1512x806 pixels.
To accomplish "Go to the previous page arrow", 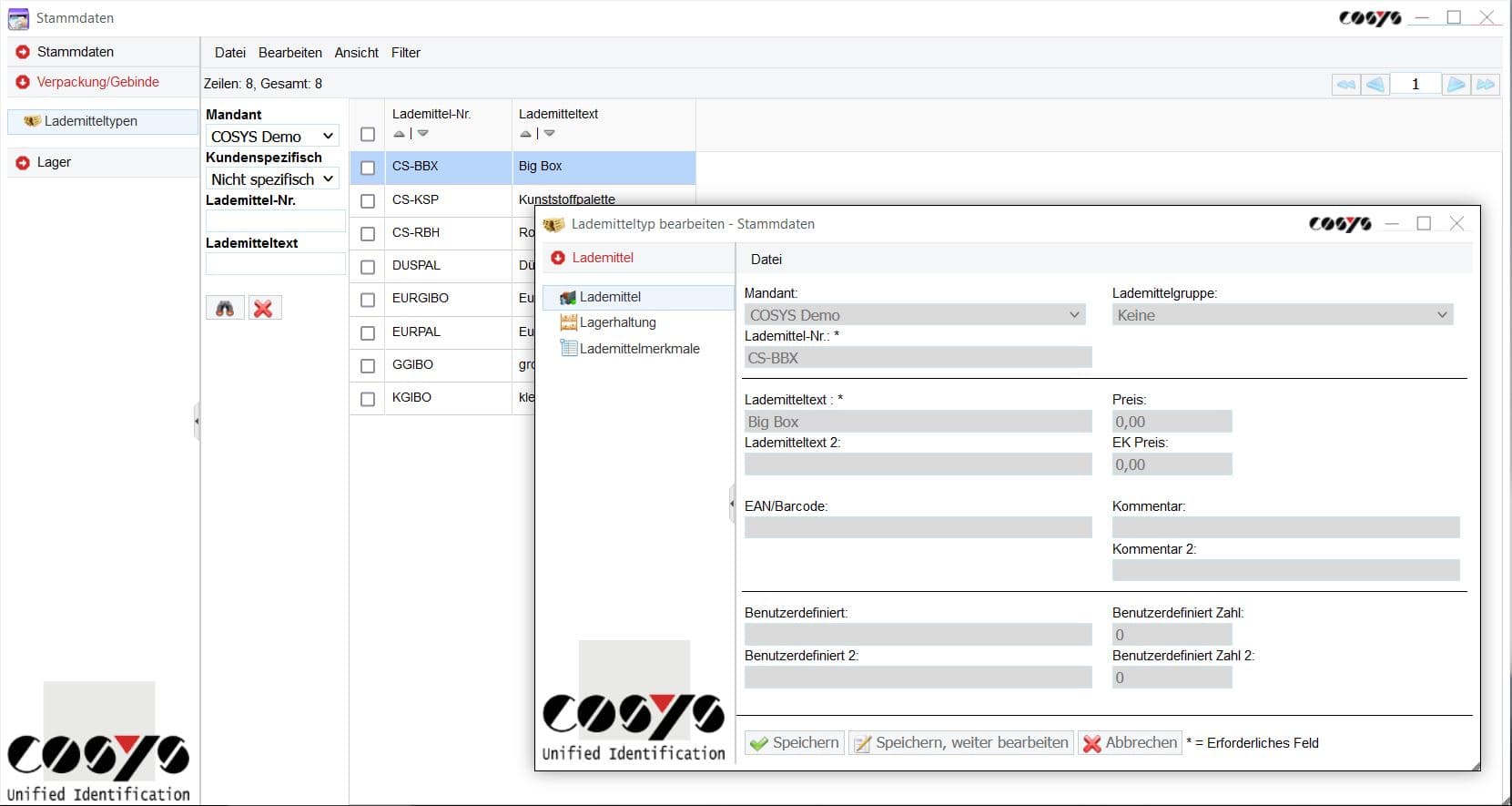I will [x=1375, y=85].
